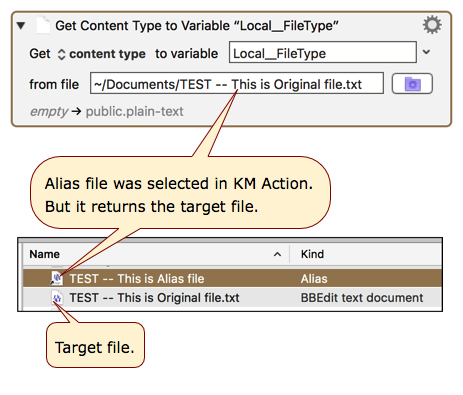Select 'TEST -- This is Alias file' row
This screenshot has height=395, width=463.
click(232, 279)
